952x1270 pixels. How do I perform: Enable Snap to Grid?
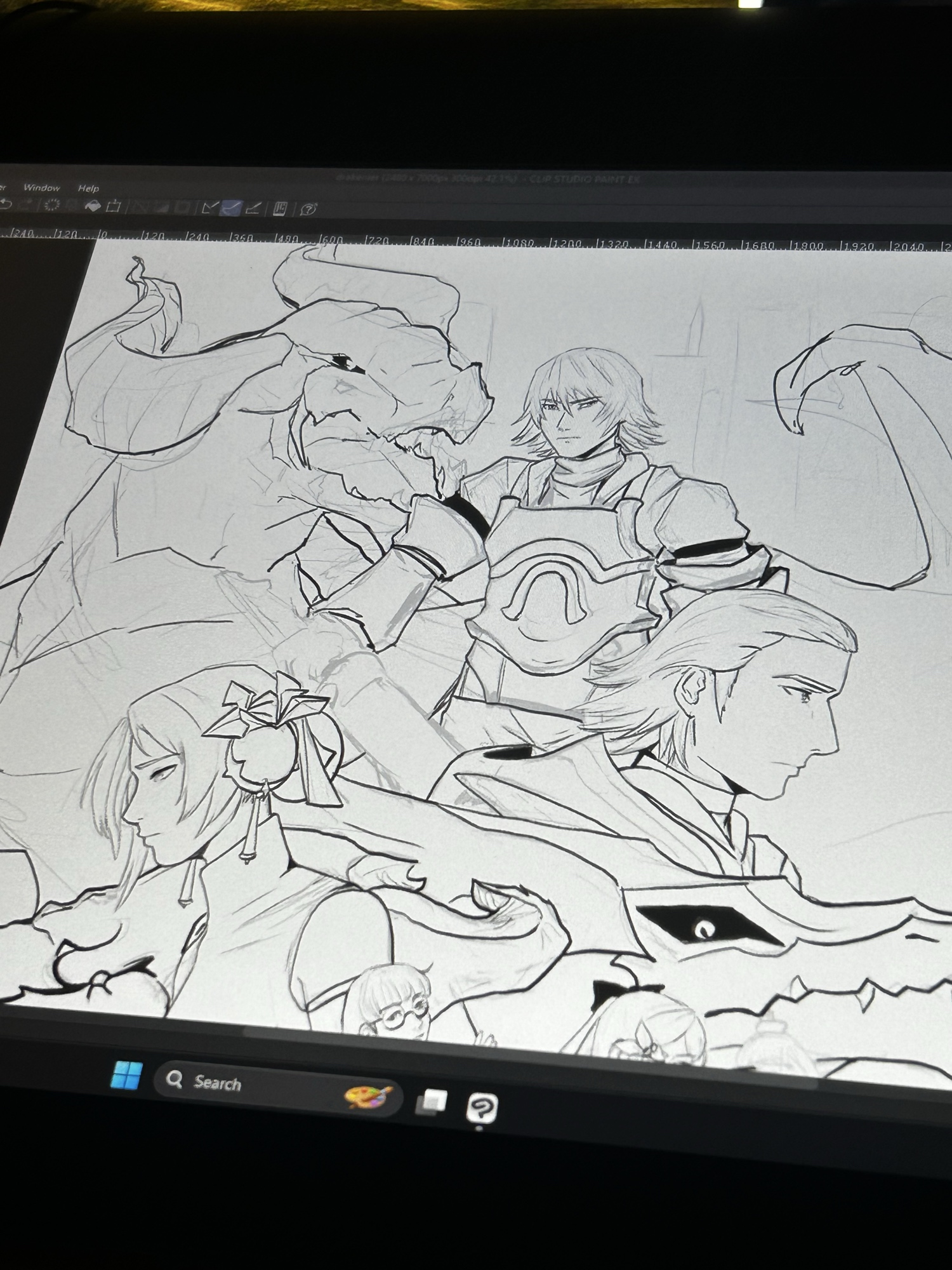pyautogui.click(x=253, y=208)
